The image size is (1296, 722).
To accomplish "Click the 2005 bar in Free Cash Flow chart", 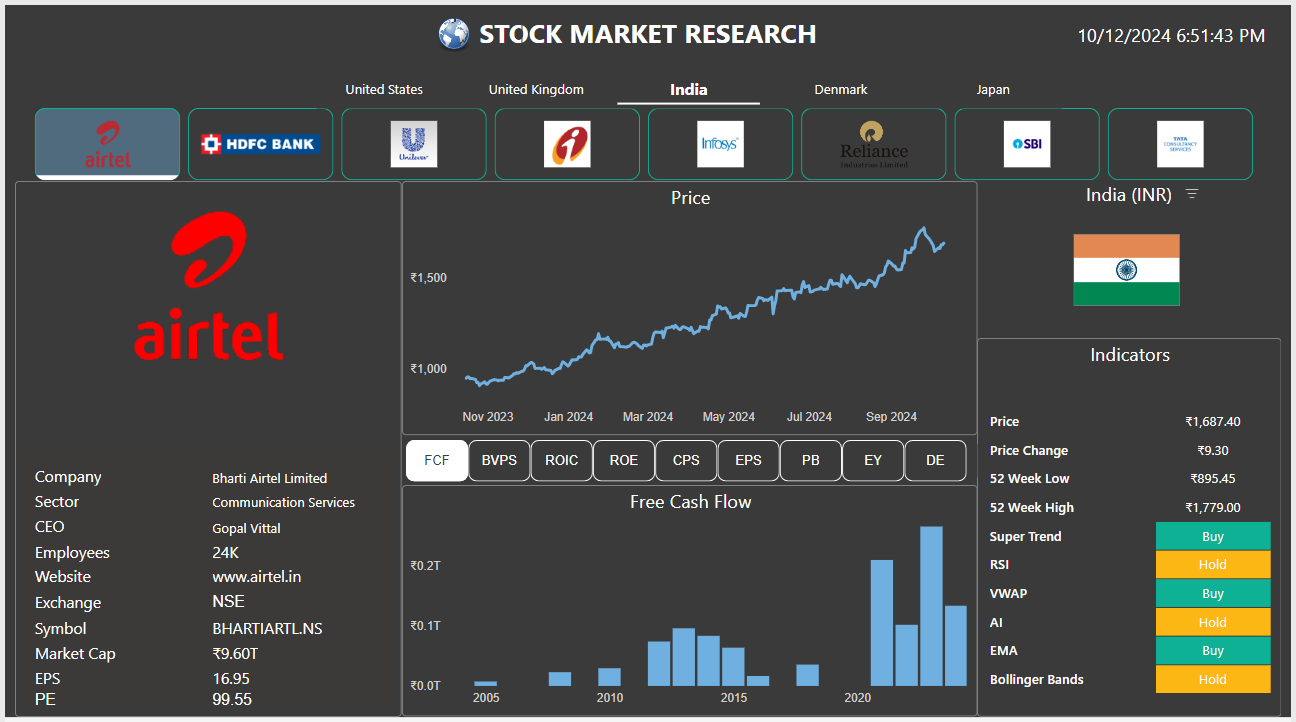I will coord(485,683).
